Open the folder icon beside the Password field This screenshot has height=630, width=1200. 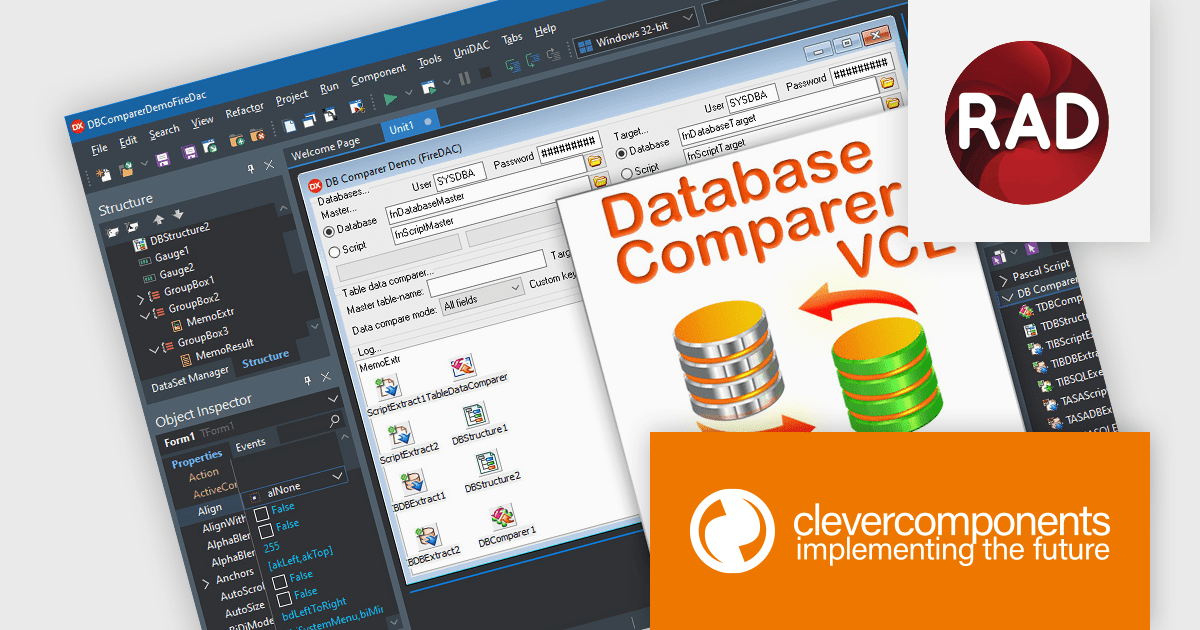[595, 161]
